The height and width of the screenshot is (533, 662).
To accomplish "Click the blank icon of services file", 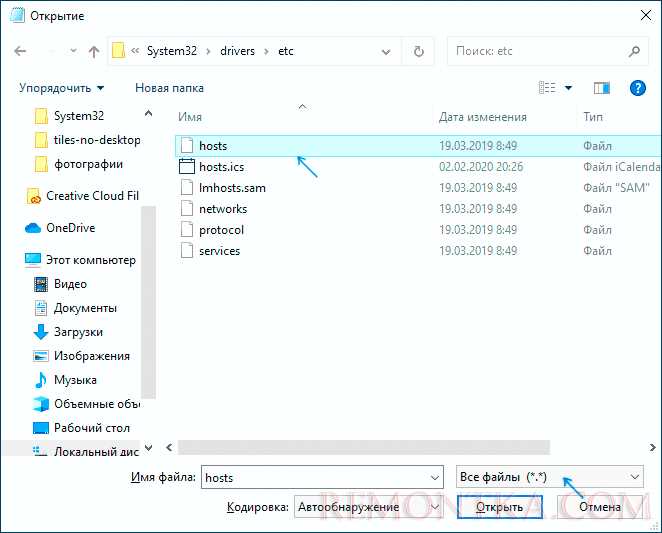I will coord(187,250).
